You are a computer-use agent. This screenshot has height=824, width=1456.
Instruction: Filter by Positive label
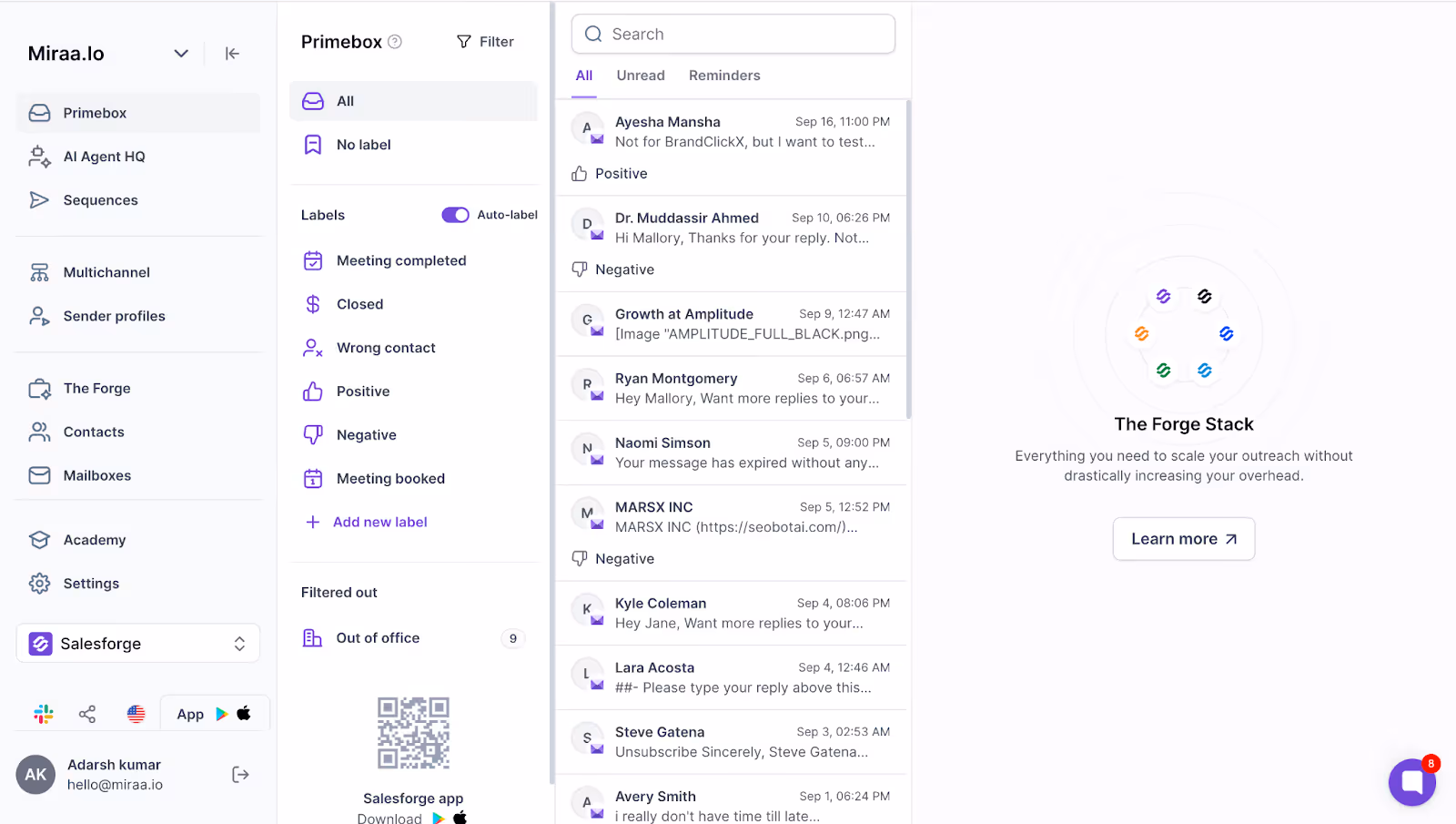pyautogui.click(x=413, y=392)
